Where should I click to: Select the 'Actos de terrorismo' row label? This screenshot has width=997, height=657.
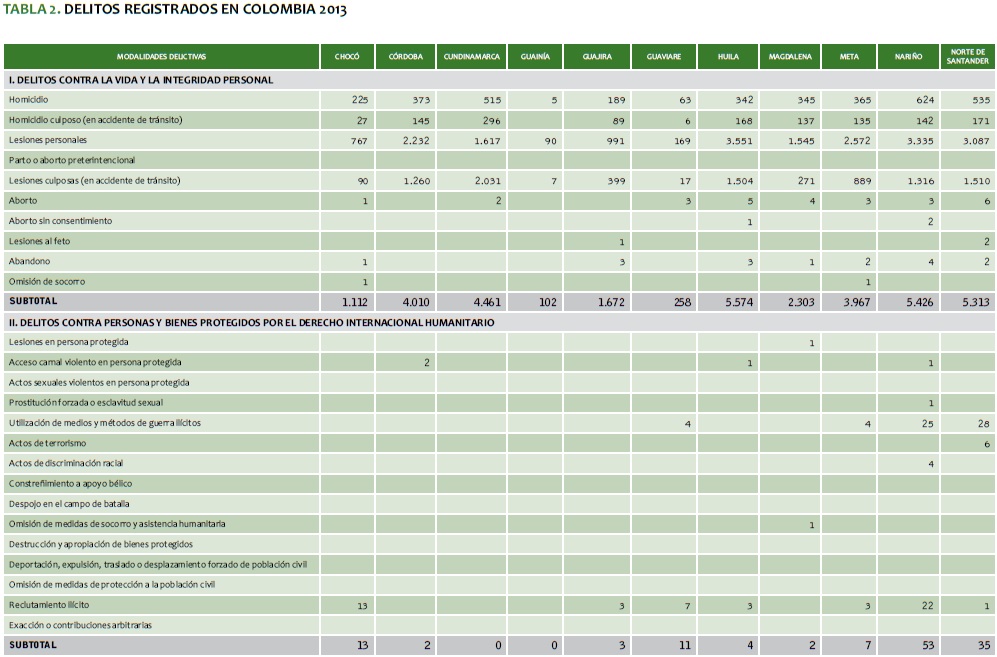coord(47,443)
